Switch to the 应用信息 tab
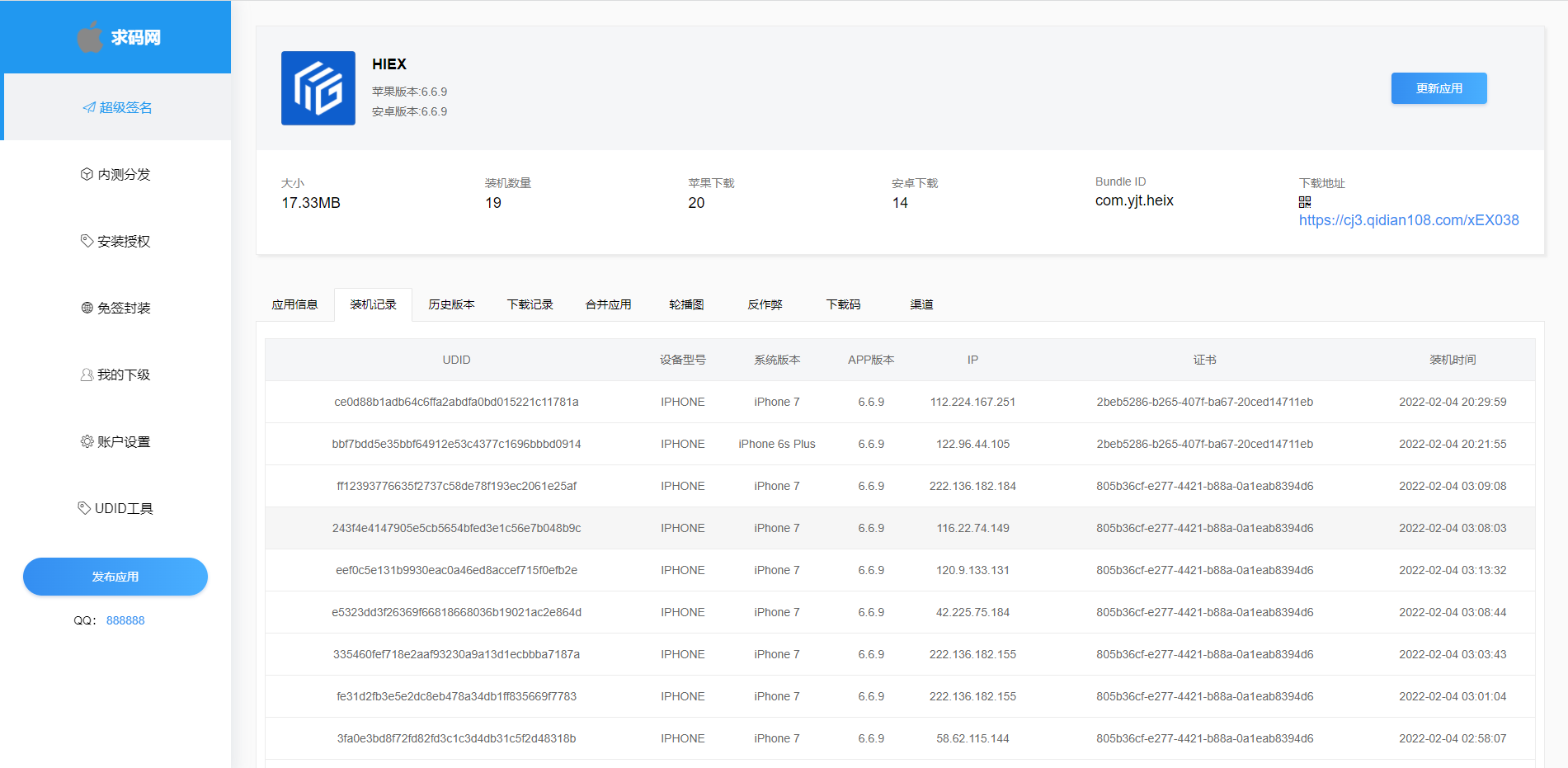Image resolution: width=1568 pixels, height=768 pixels. 294,304
